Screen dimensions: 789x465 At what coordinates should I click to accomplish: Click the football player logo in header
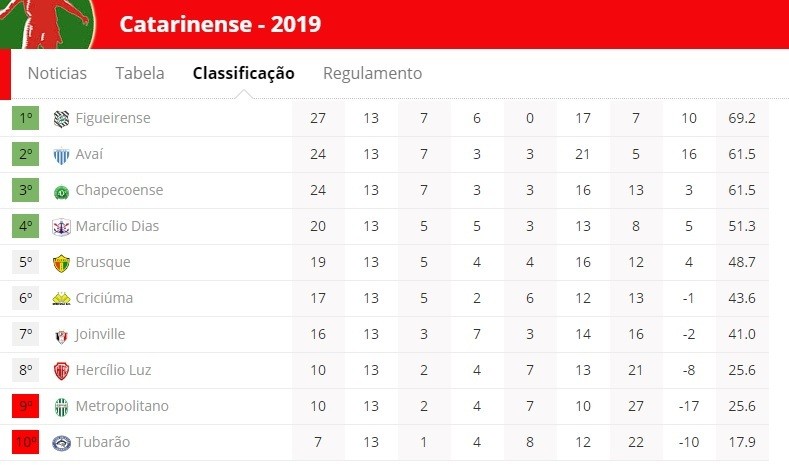[x=48, y=24]
